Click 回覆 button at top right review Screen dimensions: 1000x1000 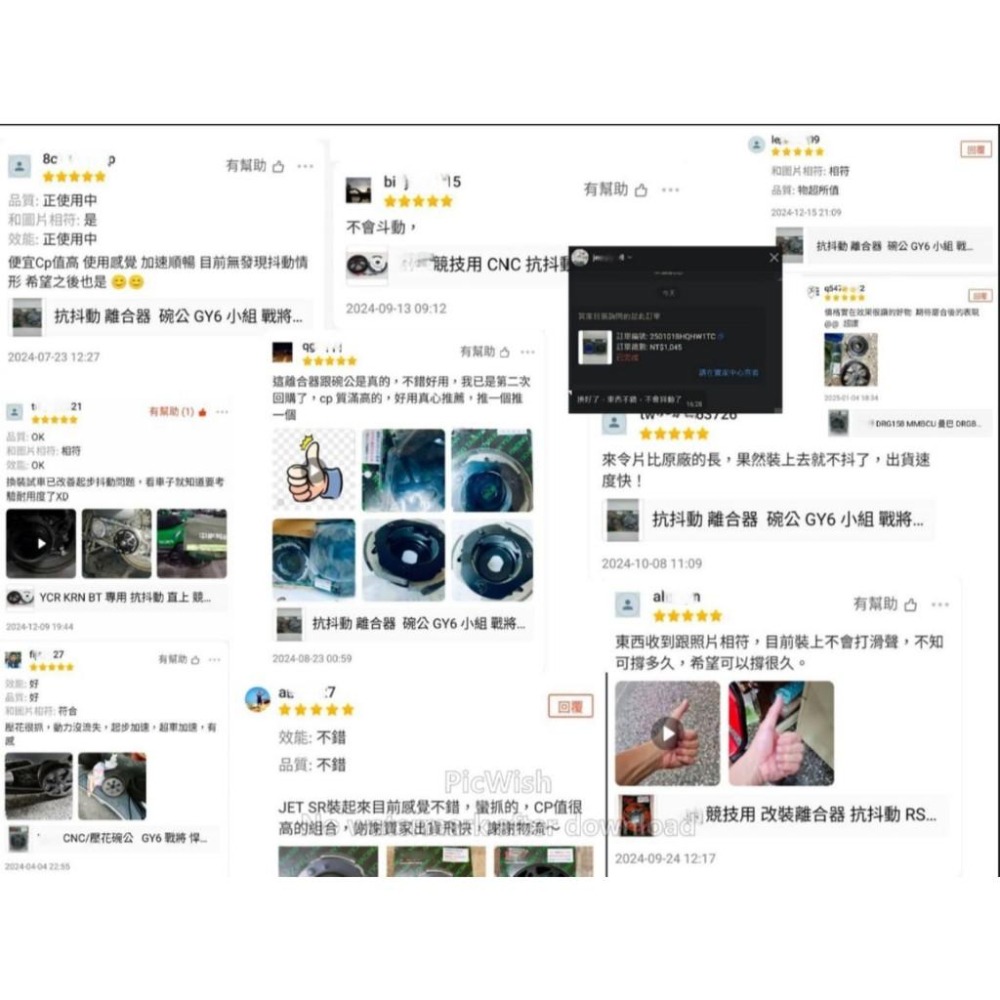[976, 149]
